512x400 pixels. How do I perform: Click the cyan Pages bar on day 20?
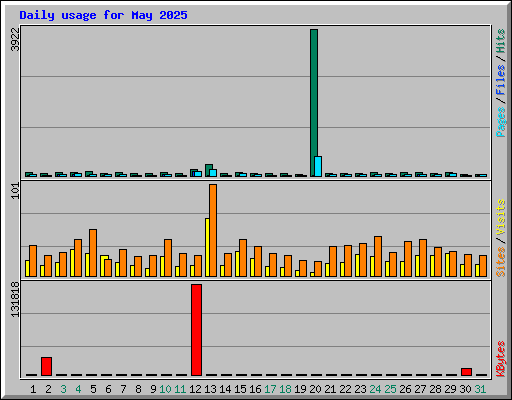(x=318, y=166)
